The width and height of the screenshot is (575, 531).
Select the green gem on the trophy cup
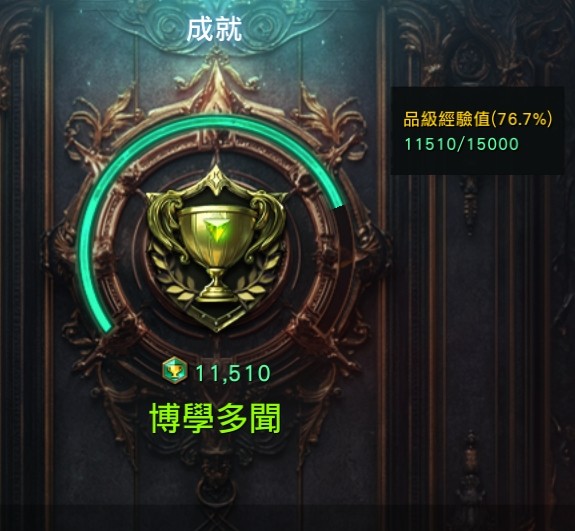(x=216, y=233)
